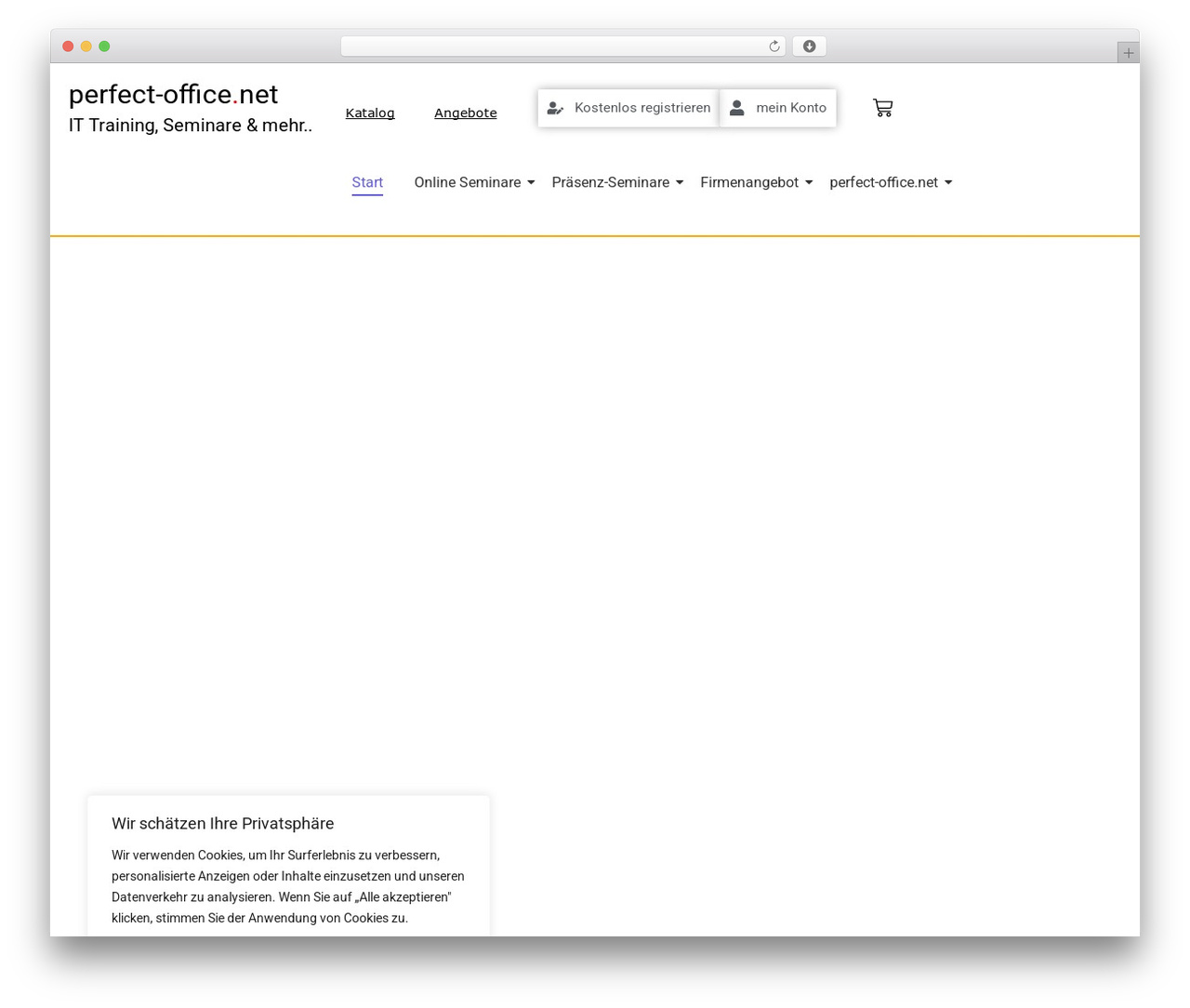The width and height of the screenshot is (1190, 1008).
Task: Click the 'IT Training, Seminare & mehr..' tagline
Action: tap(191, 126)
